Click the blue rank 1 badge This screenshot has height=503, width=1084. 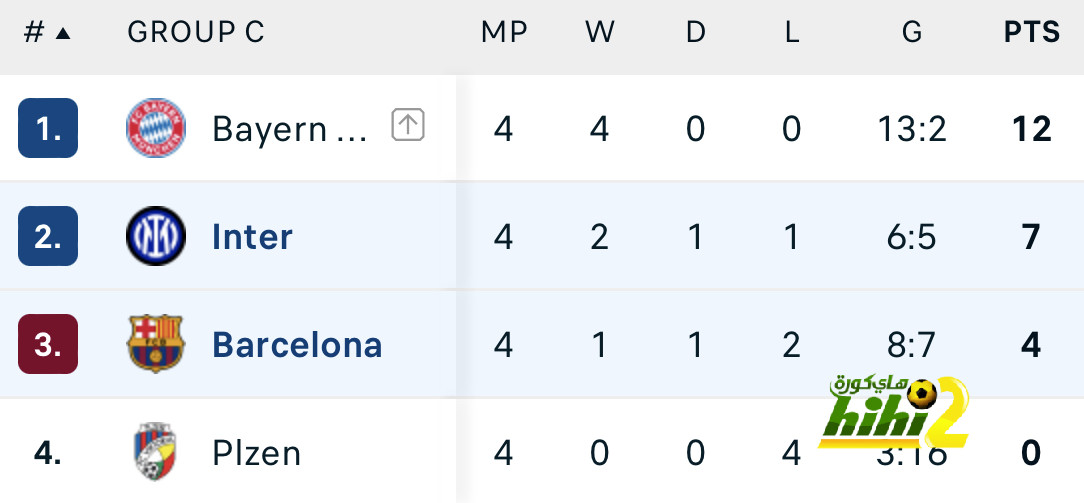point(48,129)
